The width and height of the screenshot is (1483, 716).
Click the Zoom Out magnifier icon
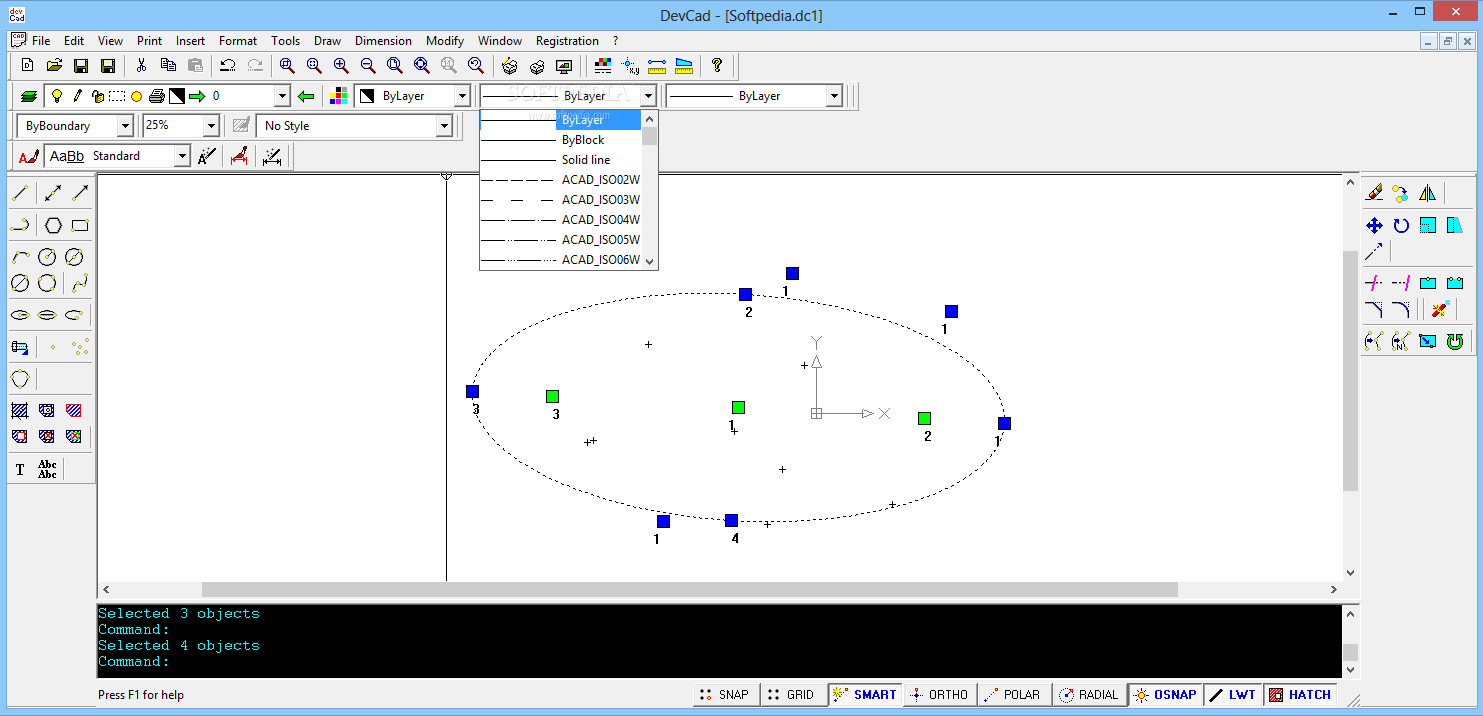click(368, 66)
